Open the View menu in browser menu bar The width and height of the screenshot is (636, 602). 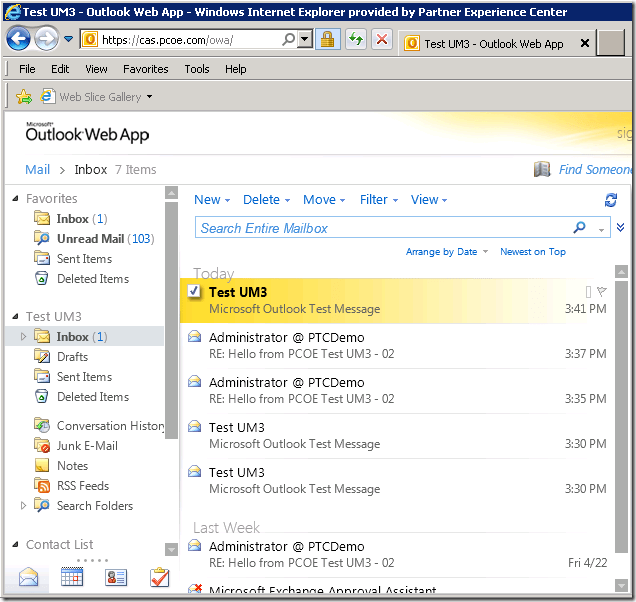click(96, 69)
